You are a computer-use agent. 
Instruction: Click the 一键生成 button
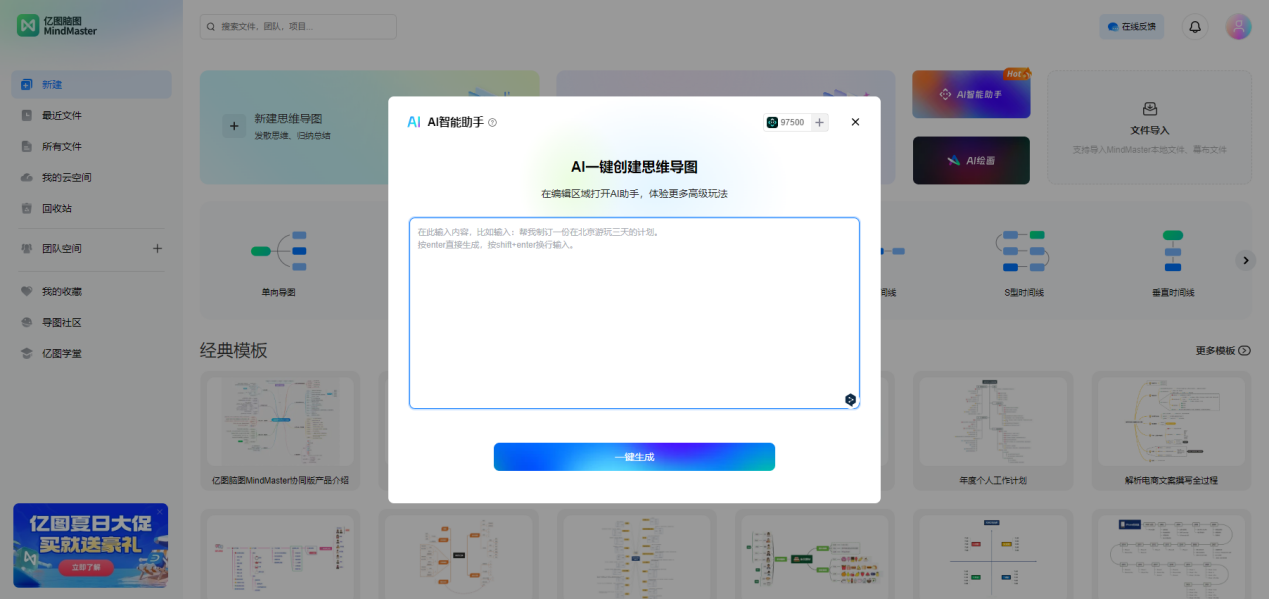(634, 456)
